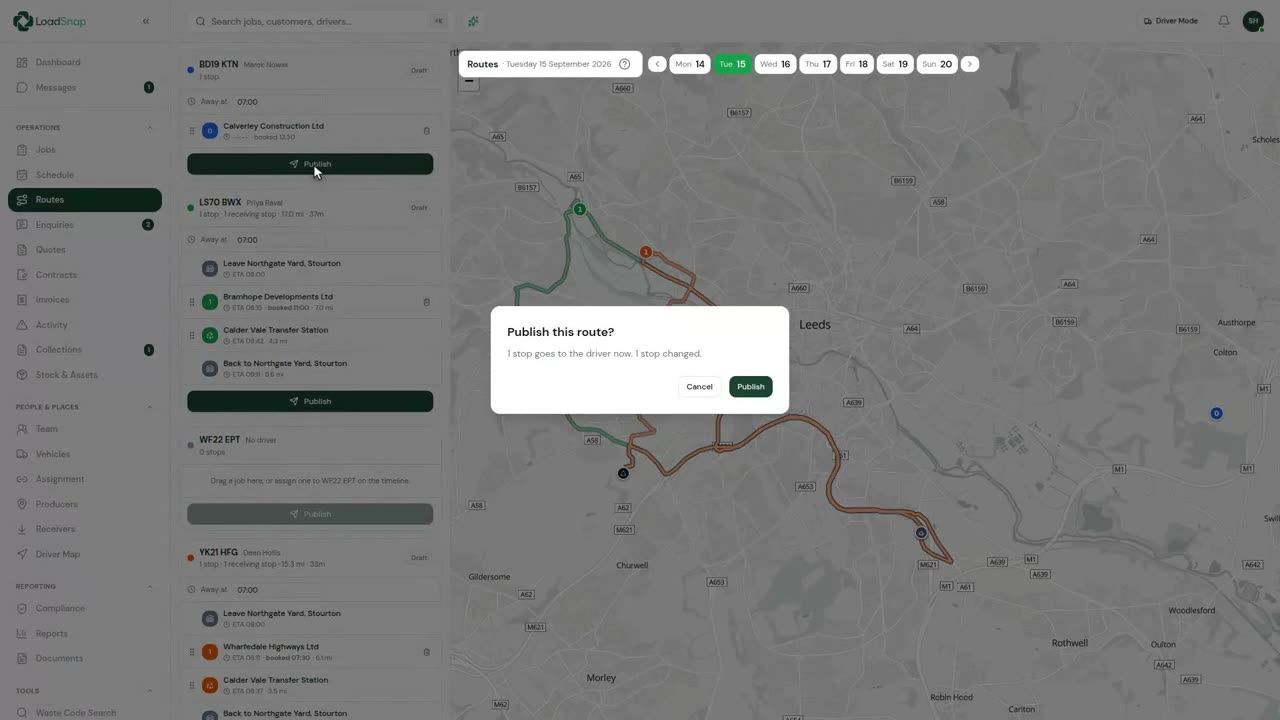The width and height of the screenshot is (1280, 720).
Task: Select the Sun 20 day tab
Action: 937,64
